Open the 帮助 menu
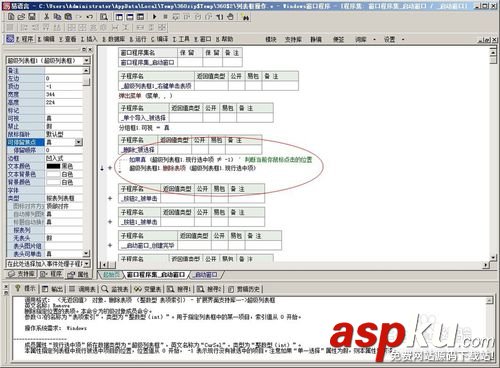 224,39
